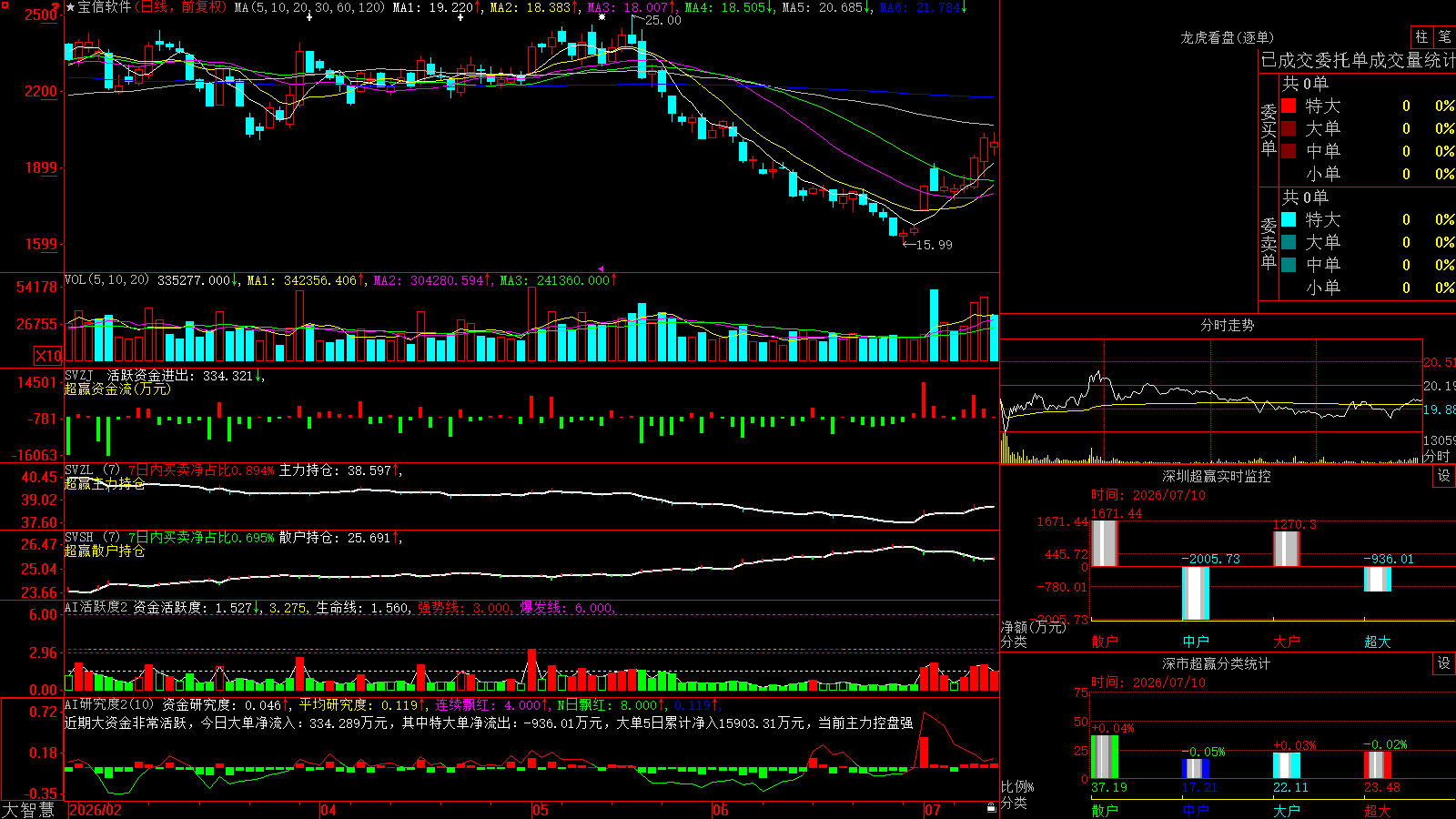This screenshot has height=819, width=1456.
Task: Click the 06 month timeline marker
Action: click(x=721, y=810)
